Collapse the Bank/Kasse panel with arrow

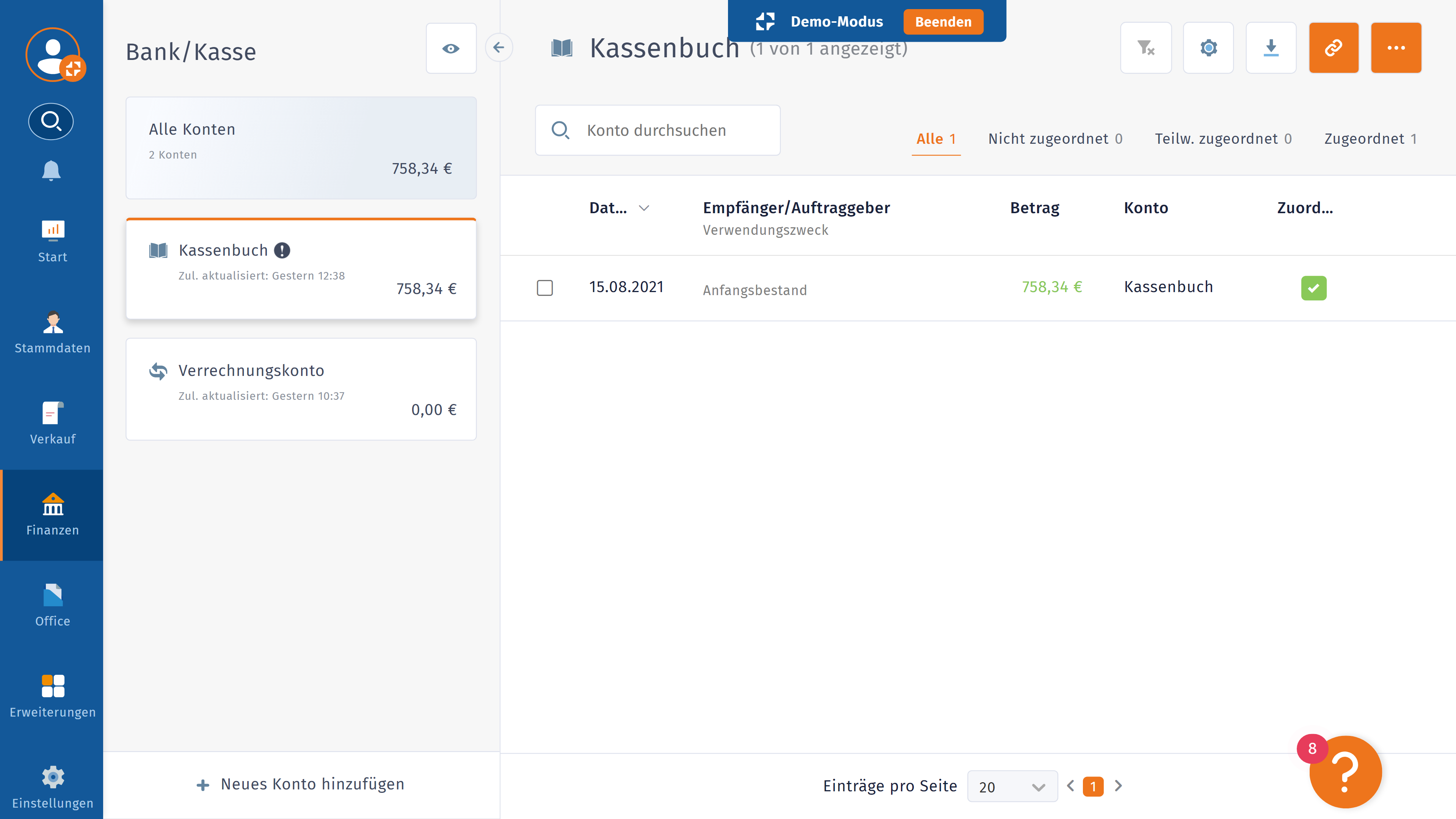pos(499,47)
